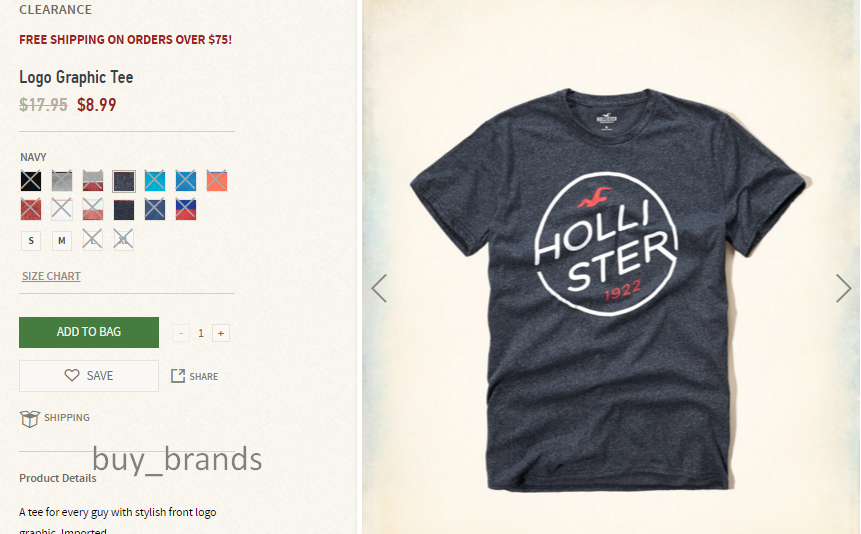
Task: Select size S
Action: 31,241
